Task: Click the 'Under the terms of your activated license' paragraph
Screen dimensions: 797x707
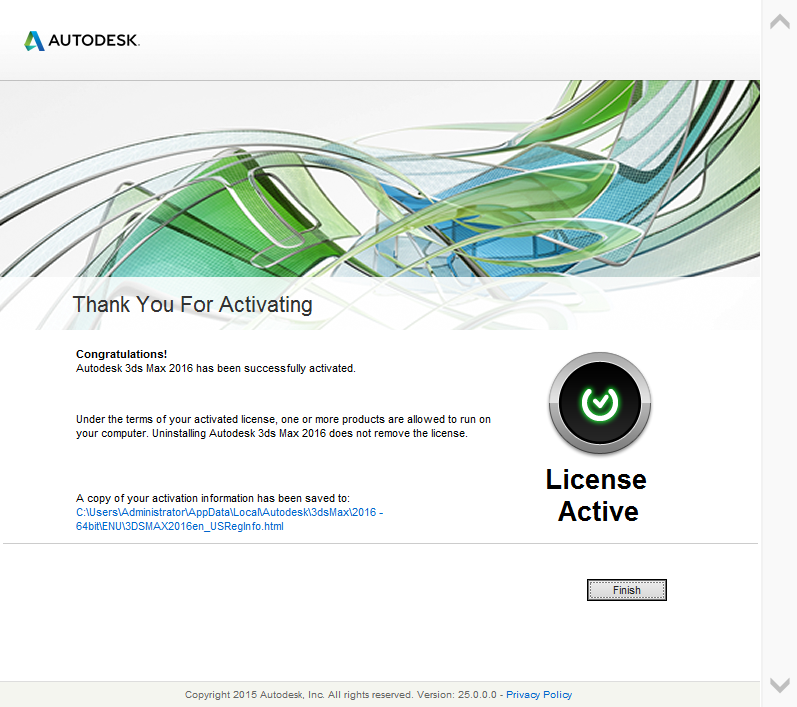Action: tap(283, 426)
